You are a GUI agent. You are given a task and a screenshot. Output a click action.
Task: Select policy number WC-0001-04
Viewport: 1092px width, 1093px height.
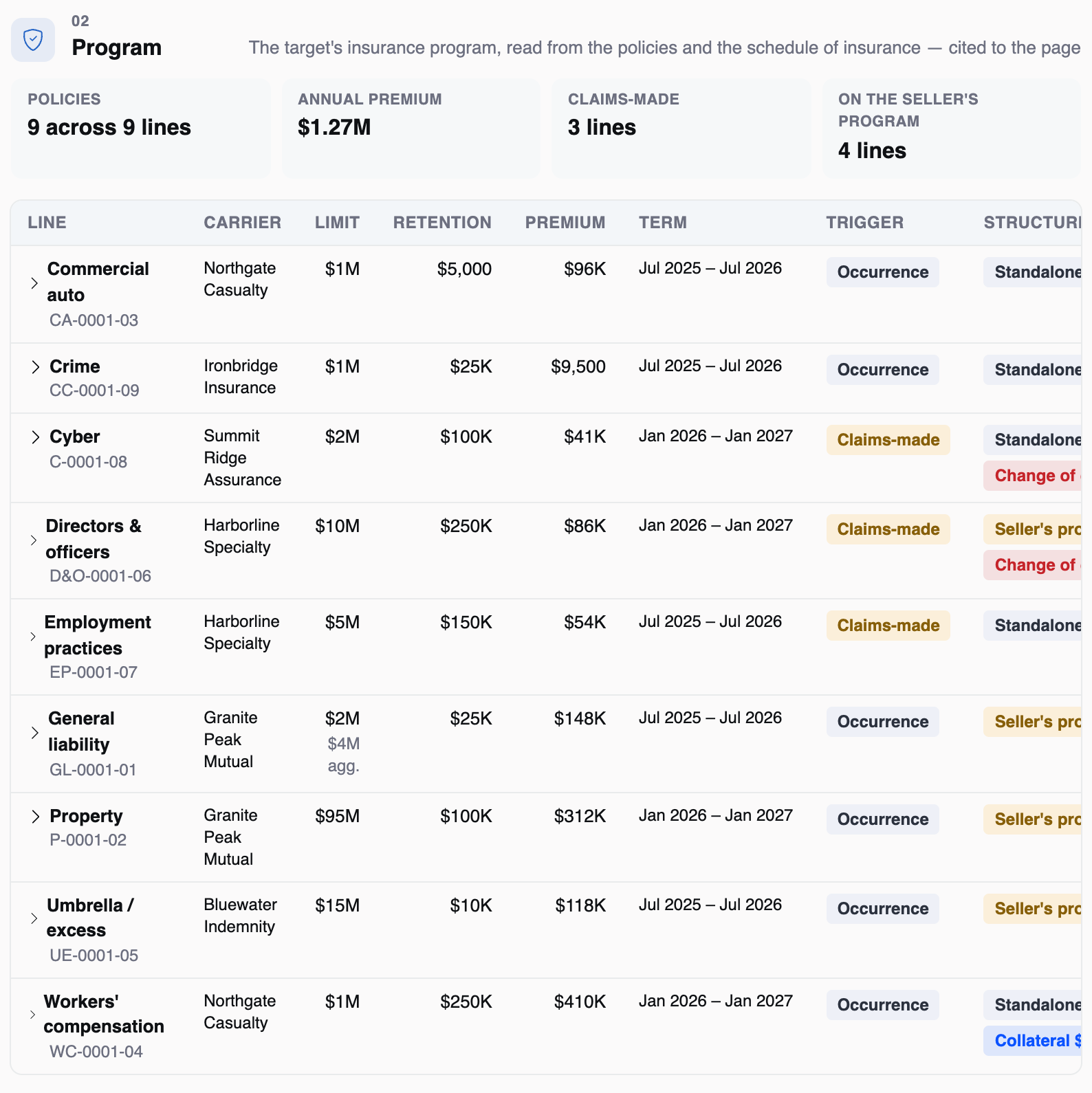click(x=96, y=1052)
